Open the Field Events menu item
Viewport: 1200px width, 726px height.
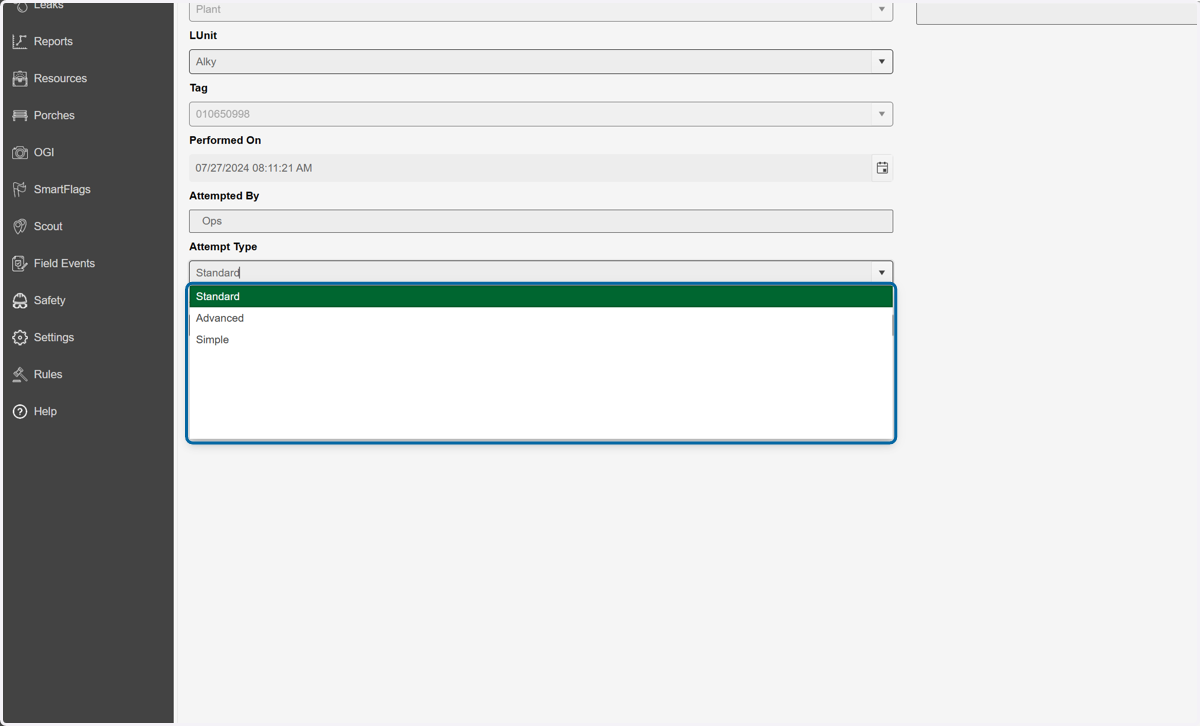click(64, 263)
